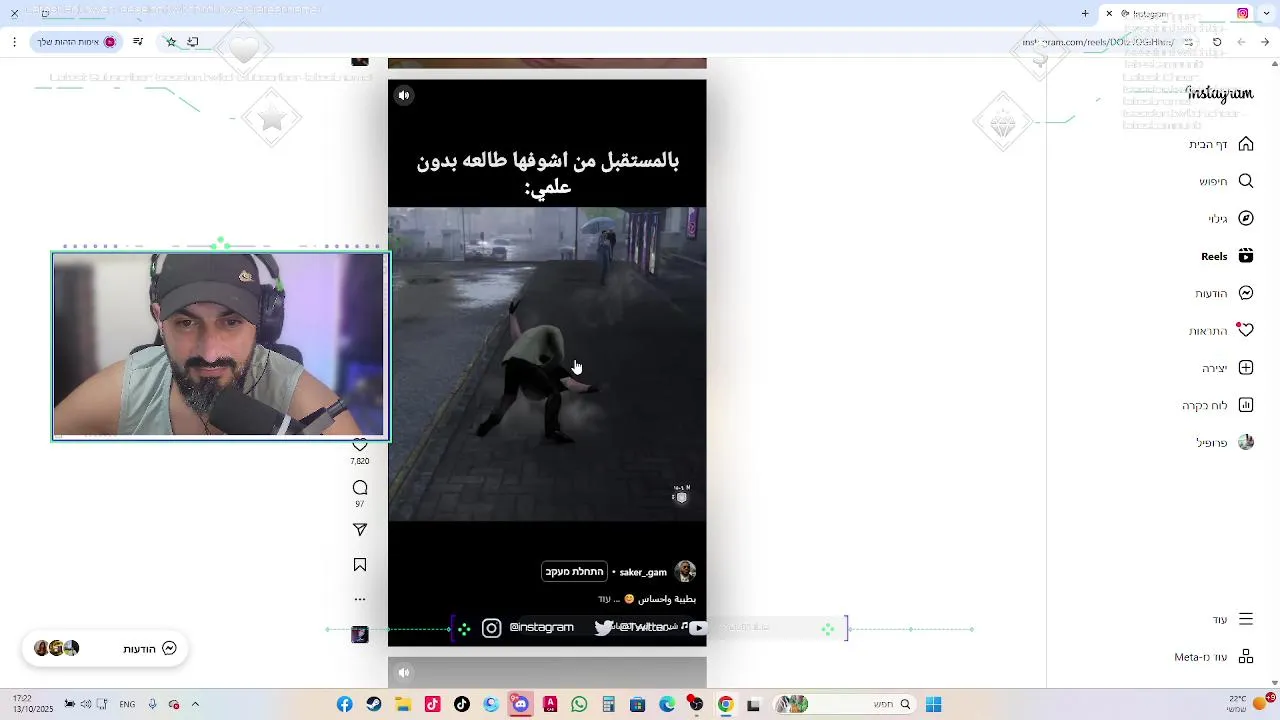Open Chrome media controls icon
This screenshot has height=720, width=1280.
point(138,42)
